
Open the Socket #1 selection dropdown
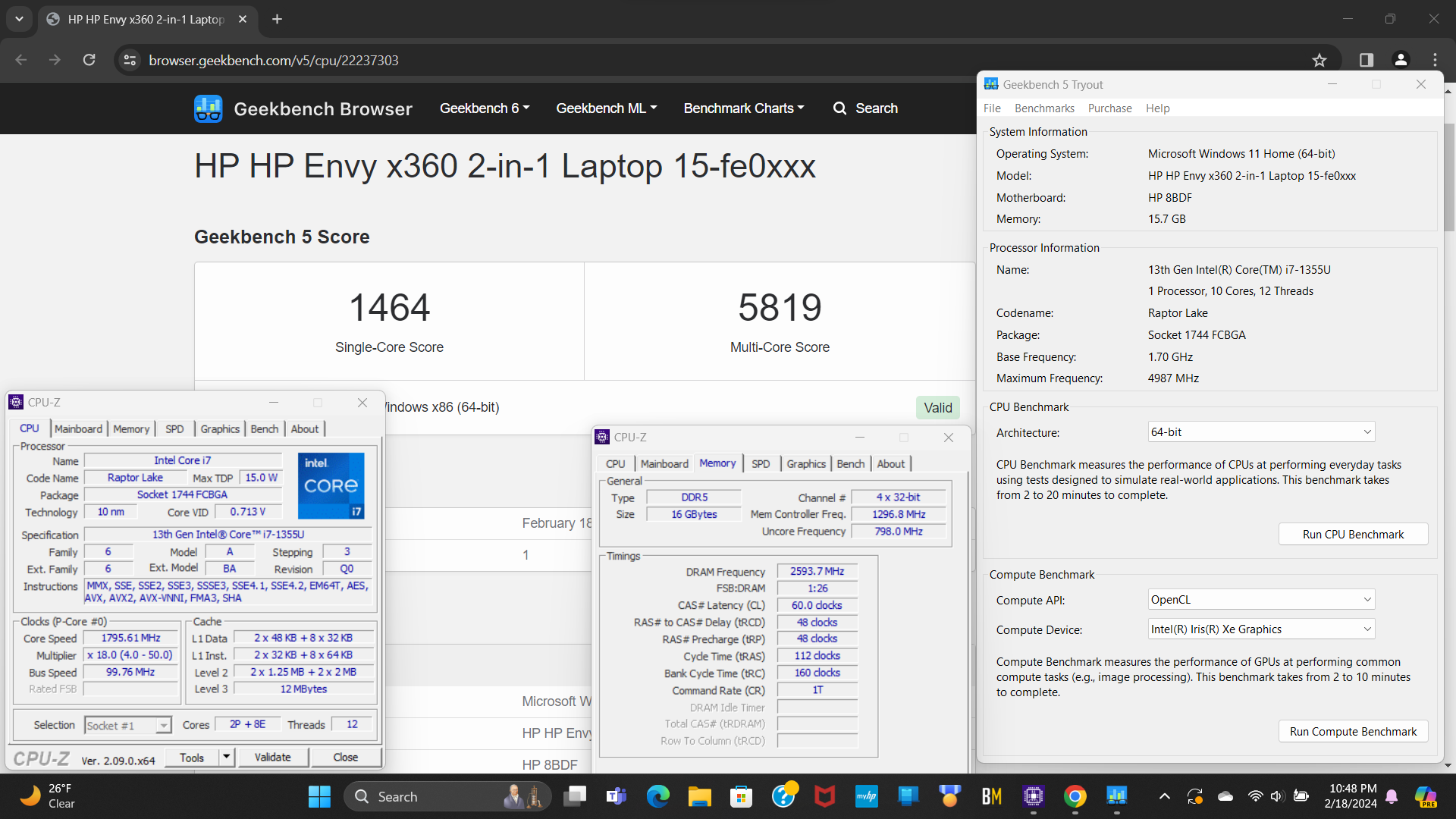pyautogui.click(x=127, y=726)
